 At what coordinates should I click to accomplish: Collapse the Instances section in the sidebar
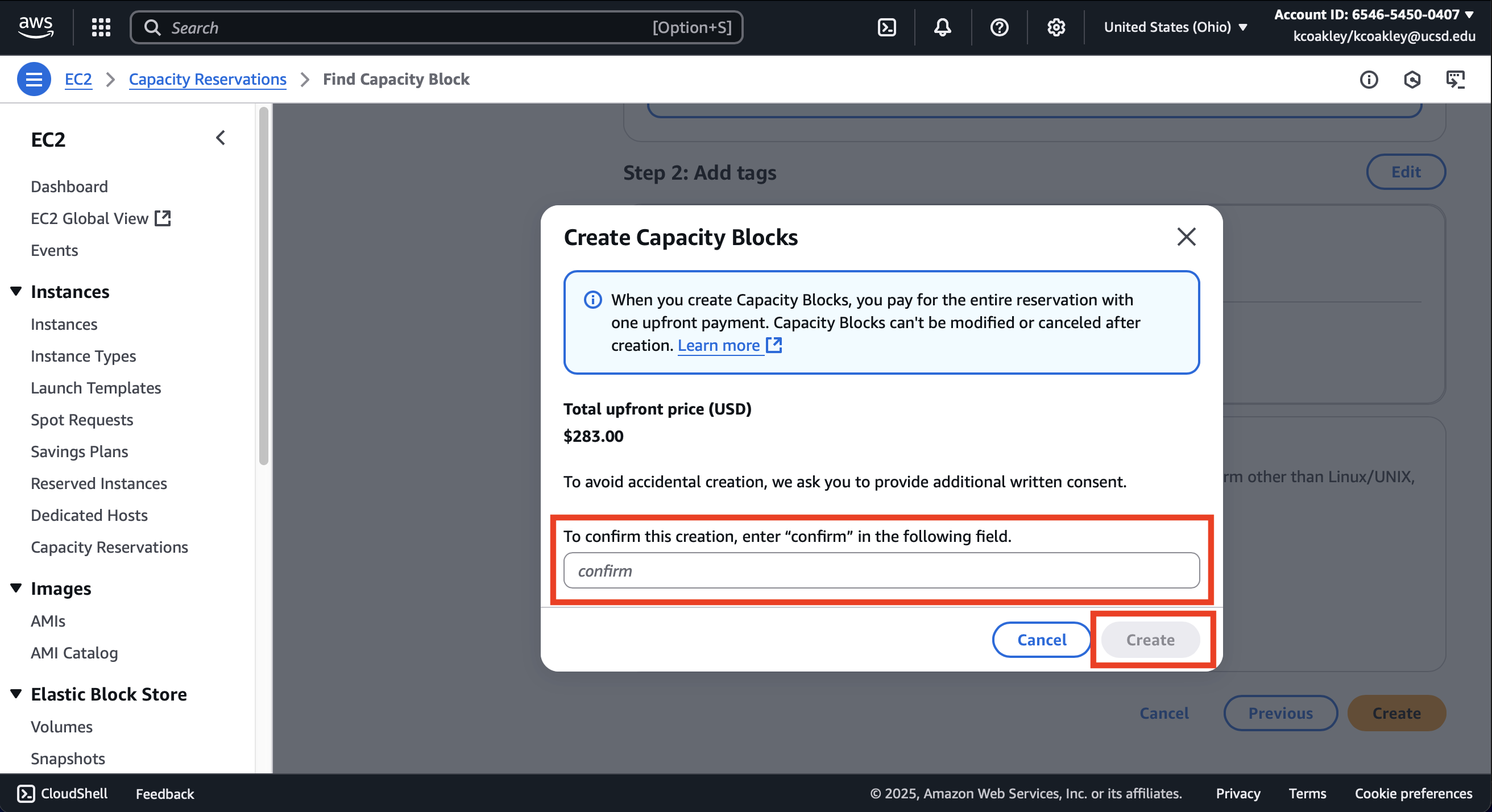[16, 291]
